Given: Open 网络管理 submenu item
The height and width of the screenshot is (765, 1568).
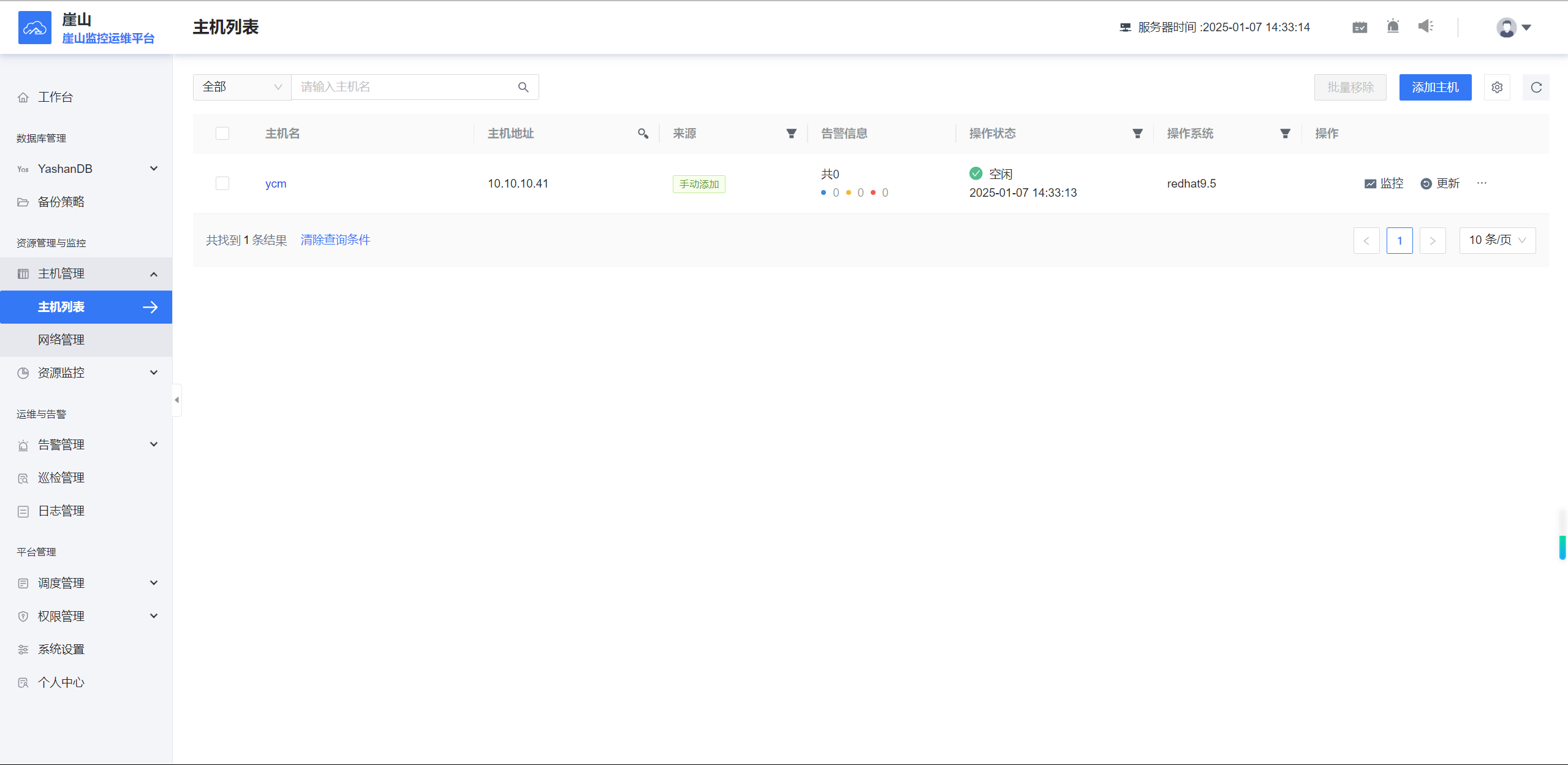Looking at the screenshot, I should coord(86,340).
